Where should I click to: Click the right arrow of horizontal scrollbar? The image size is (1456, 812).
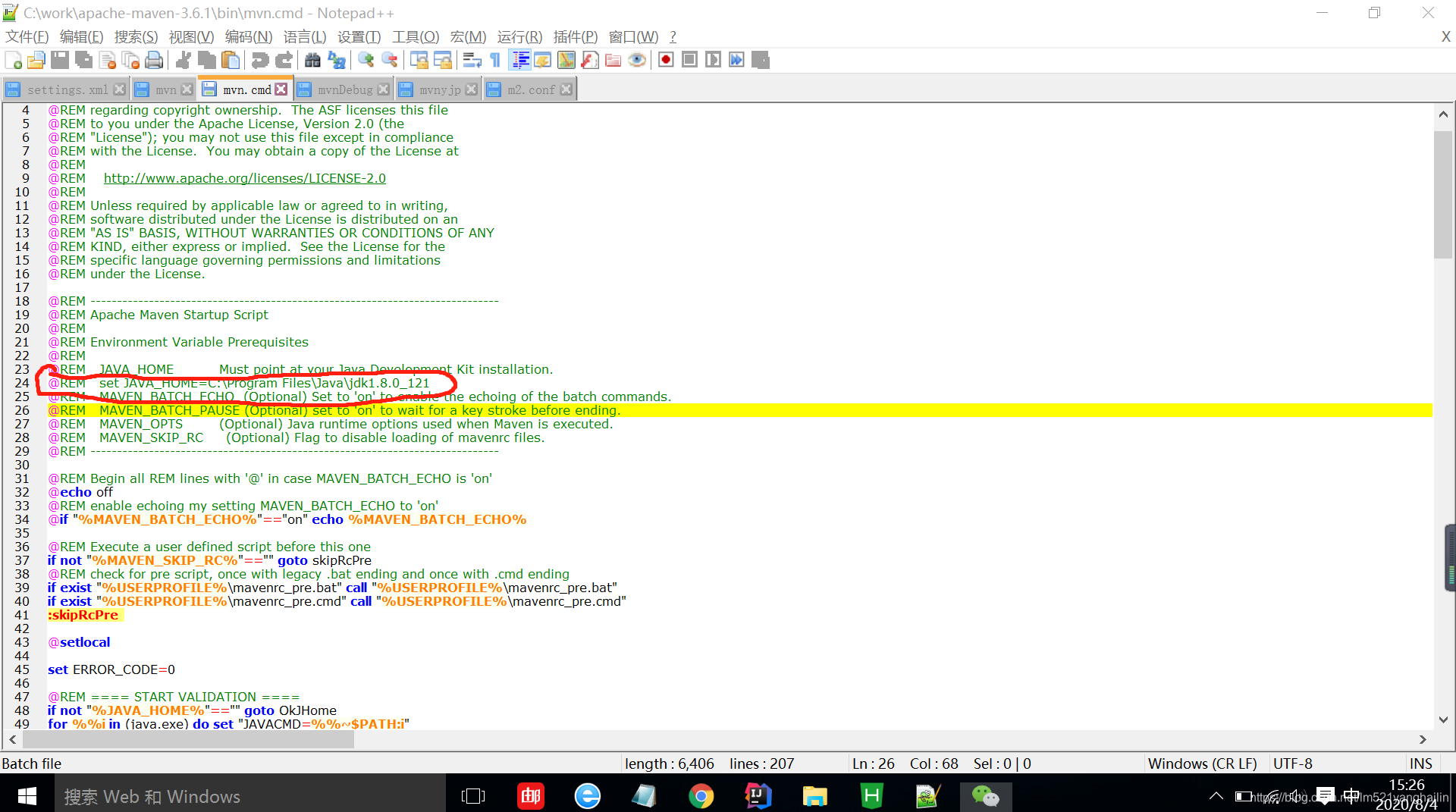[1423, 739]
